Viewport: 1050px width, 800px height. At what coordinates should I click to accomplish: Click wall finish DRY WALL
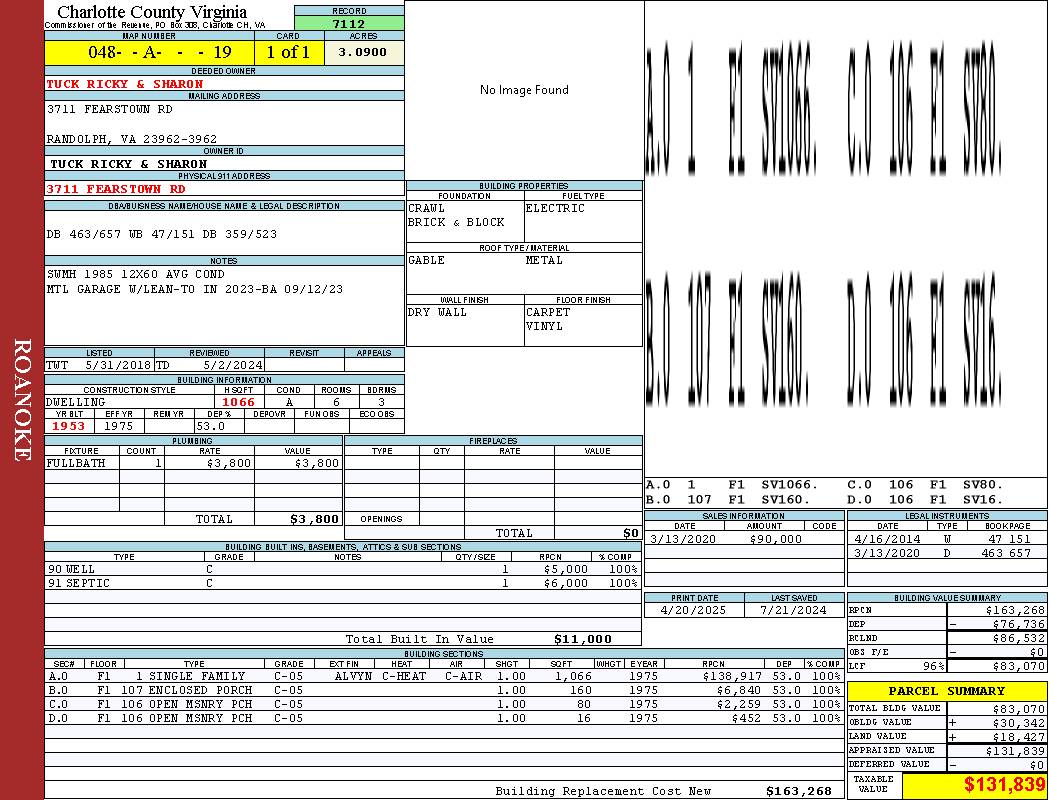[x=437, y=313]
